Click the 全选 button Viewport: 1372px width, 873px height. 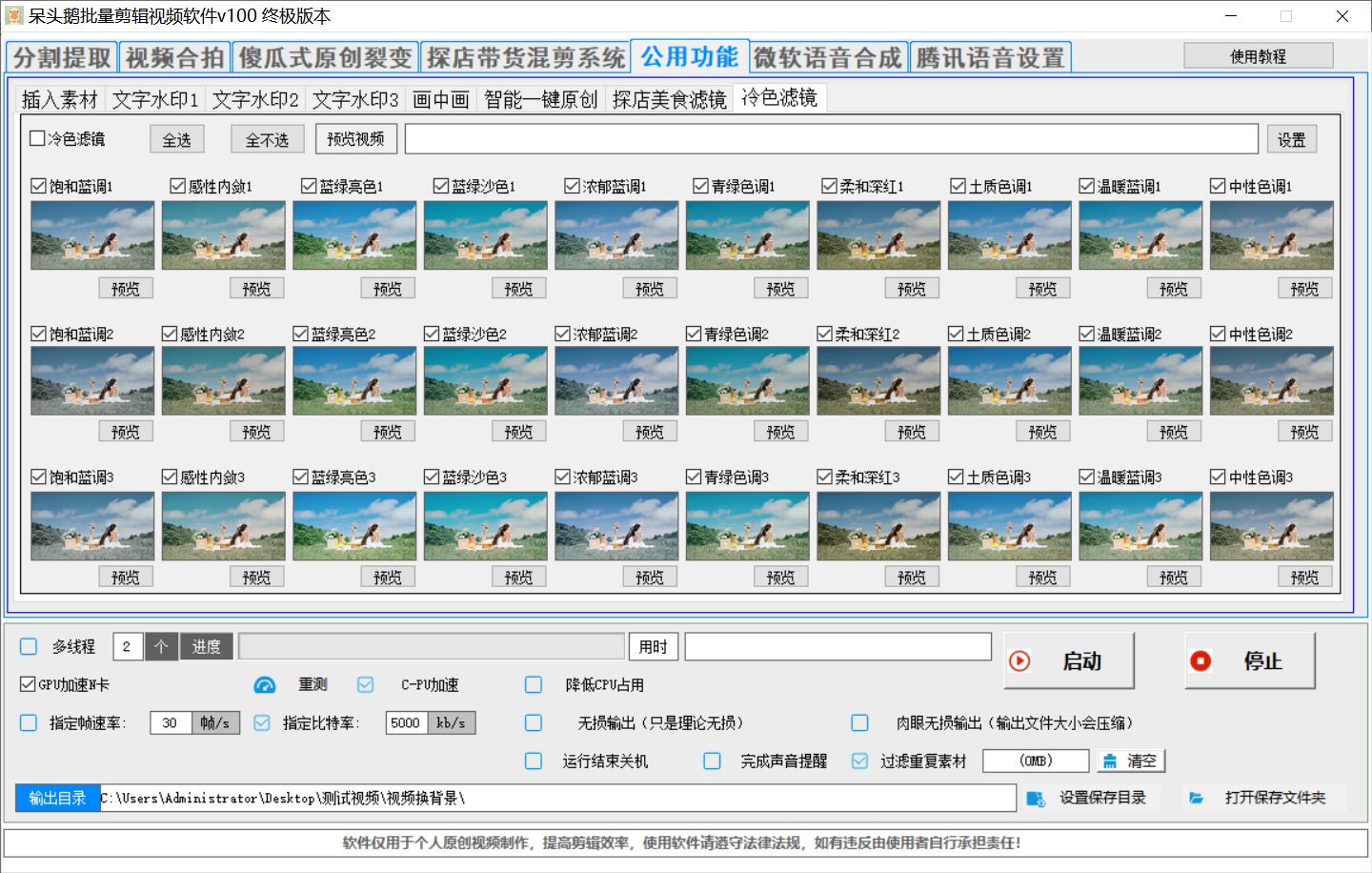click(176, 139)
